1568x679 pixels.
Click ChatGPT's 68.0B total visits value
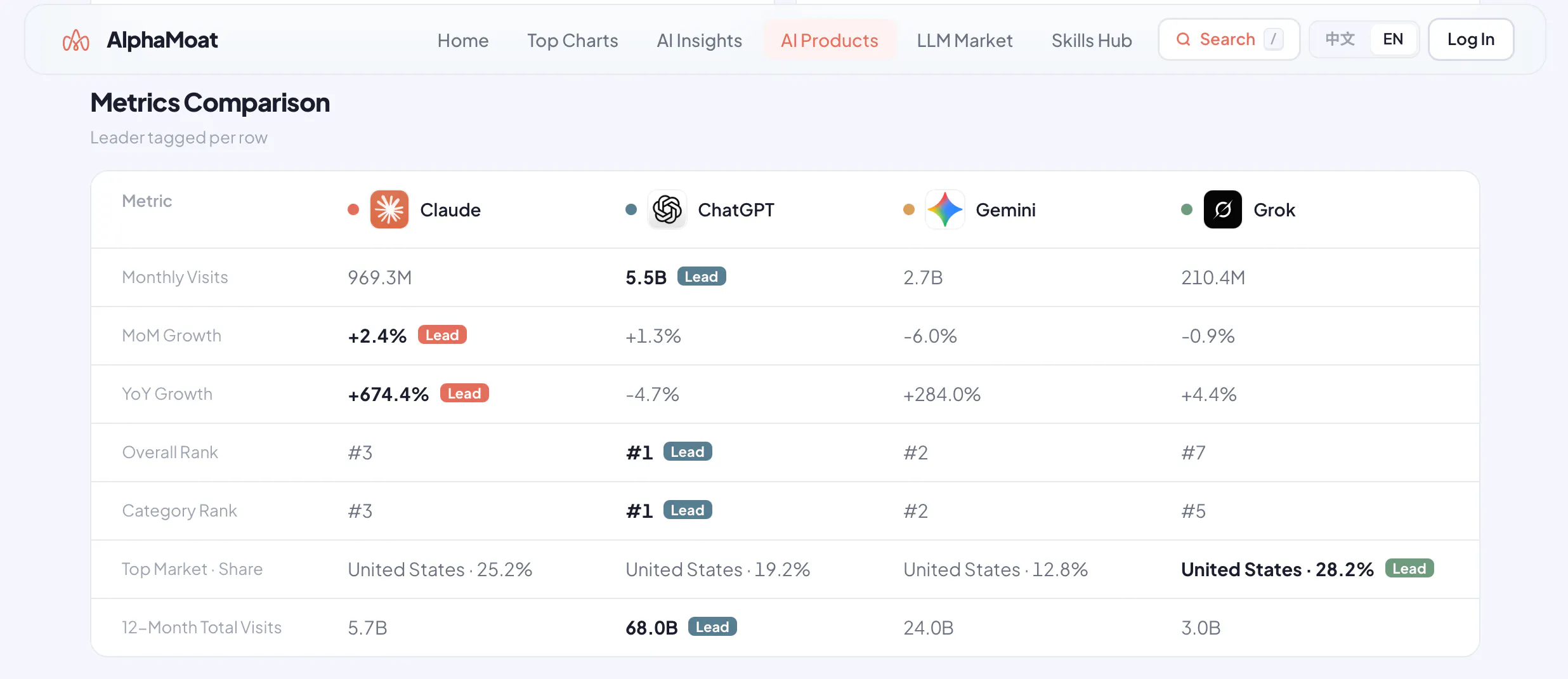tap(651, 628)
